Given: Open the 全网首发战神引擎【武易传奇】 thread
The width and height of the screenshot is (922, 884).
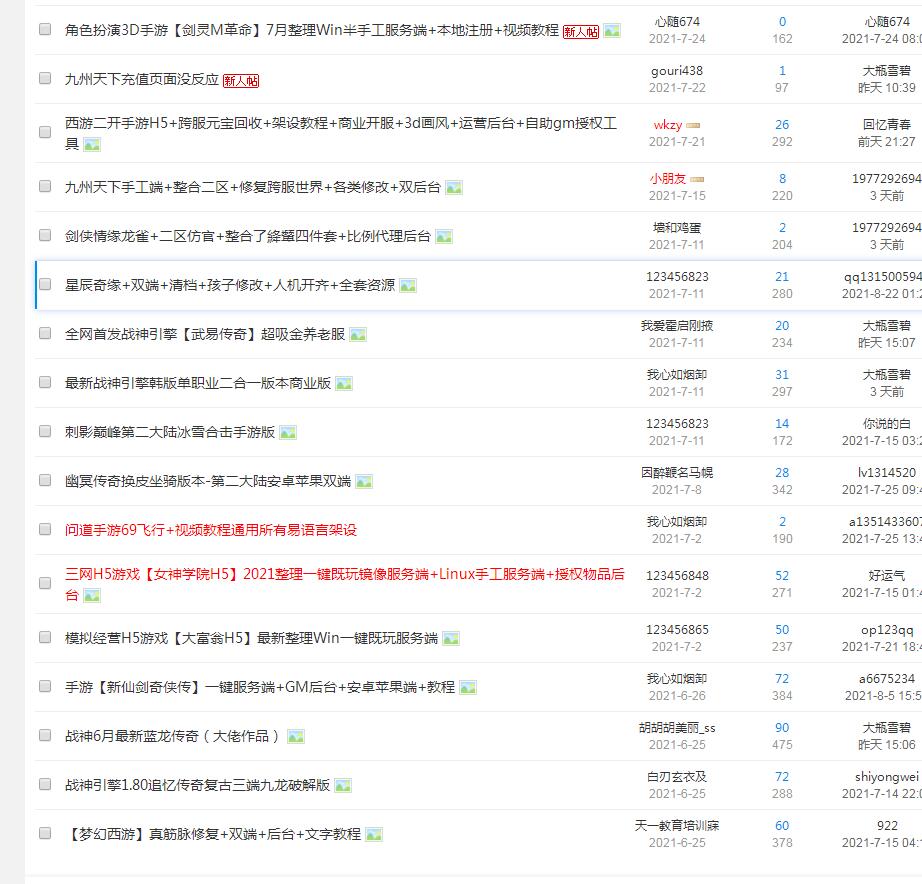Looking at the screenshot, I should point(204,334).
